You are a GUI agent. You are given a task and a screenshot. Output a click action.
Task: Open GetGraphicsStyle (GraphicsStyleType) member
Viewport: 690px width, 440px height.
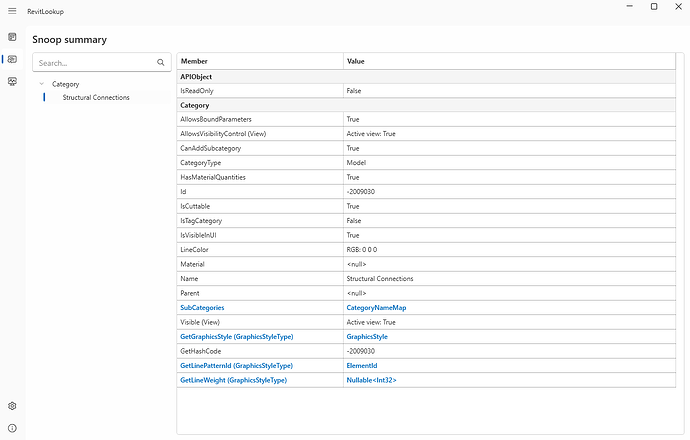[x=237, y=337]
